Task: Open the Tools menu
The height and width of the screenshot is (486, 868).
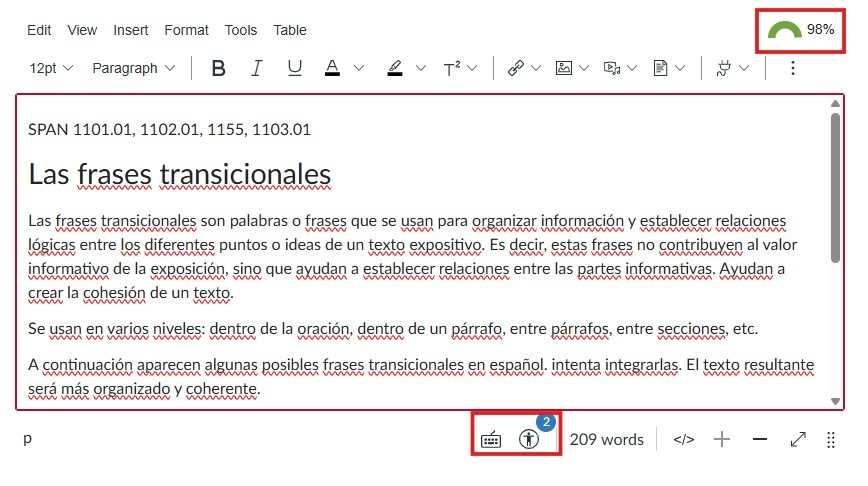Action: [x=241, y=30]
